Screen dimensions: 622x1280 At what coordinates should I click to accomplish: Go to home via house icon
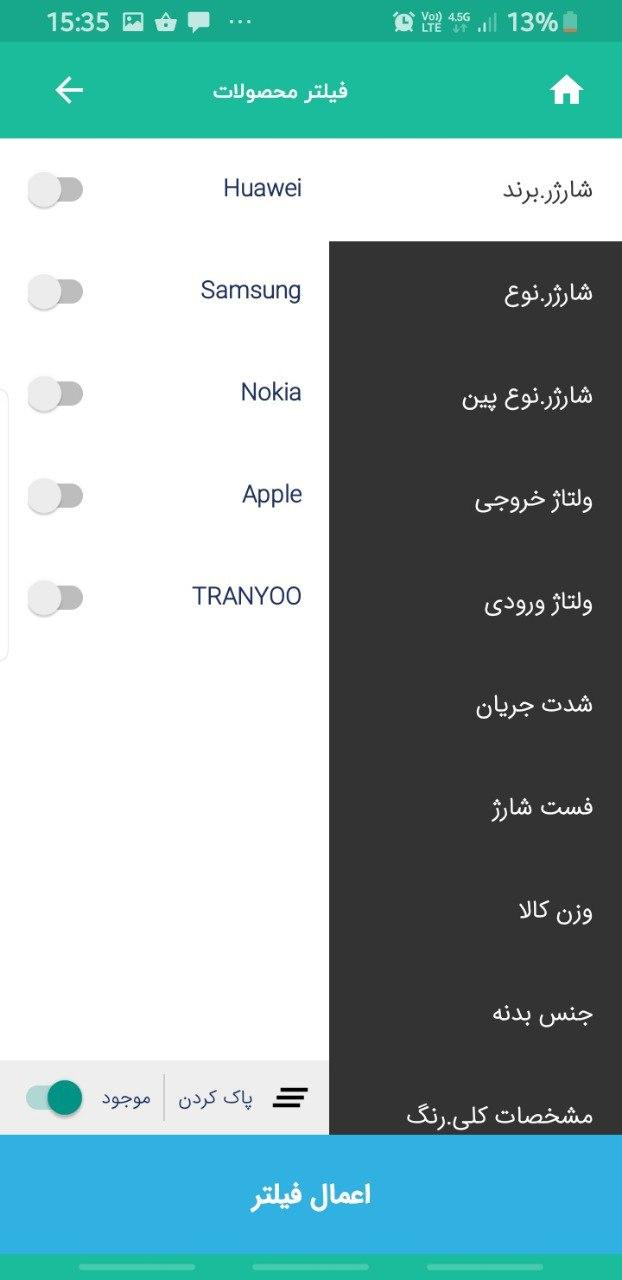pyautogui.click(x=566, y=91)
